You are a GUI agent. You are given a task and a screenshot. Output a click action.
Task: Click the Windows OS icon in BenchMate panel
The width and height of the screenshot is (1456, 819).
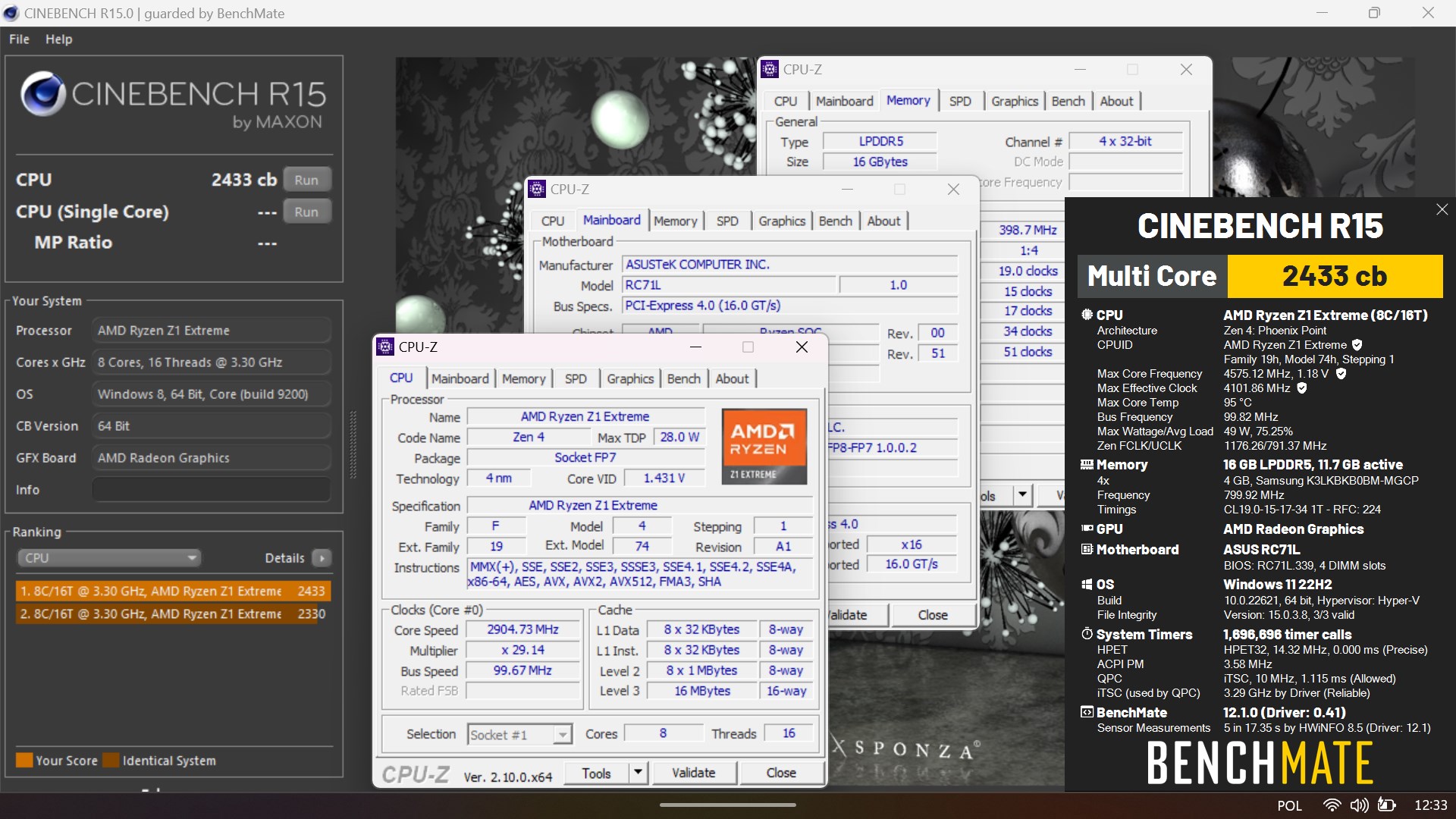(x=1087, y=584)
